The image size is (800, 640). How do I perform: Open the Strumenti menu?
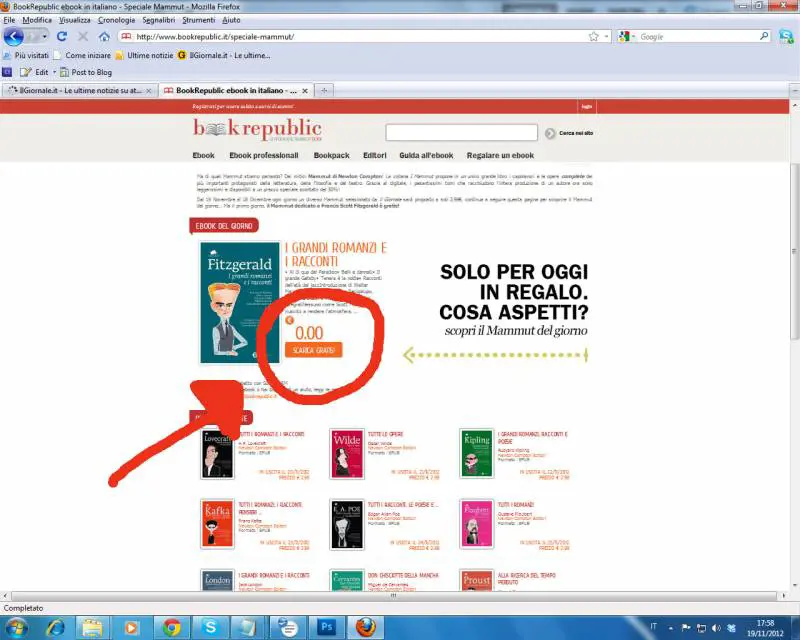click(198, 20)
